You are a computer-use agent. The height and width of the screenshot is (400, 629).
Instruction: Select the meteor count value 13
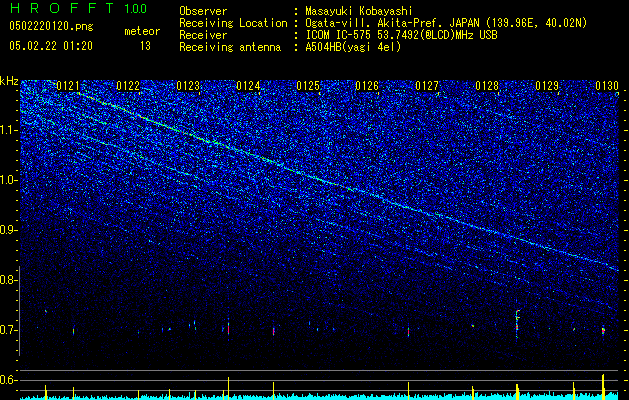(x=145, y=46)
